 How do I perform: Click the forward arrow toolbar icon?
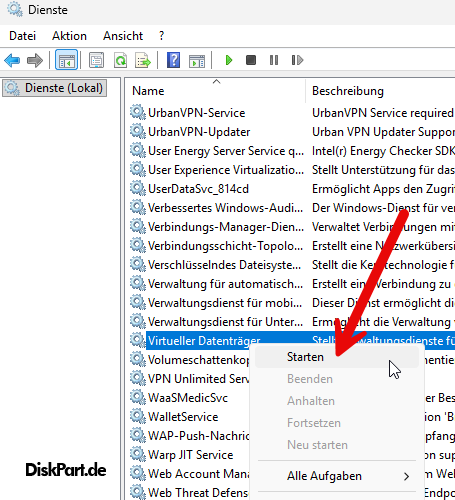point(35,60)
